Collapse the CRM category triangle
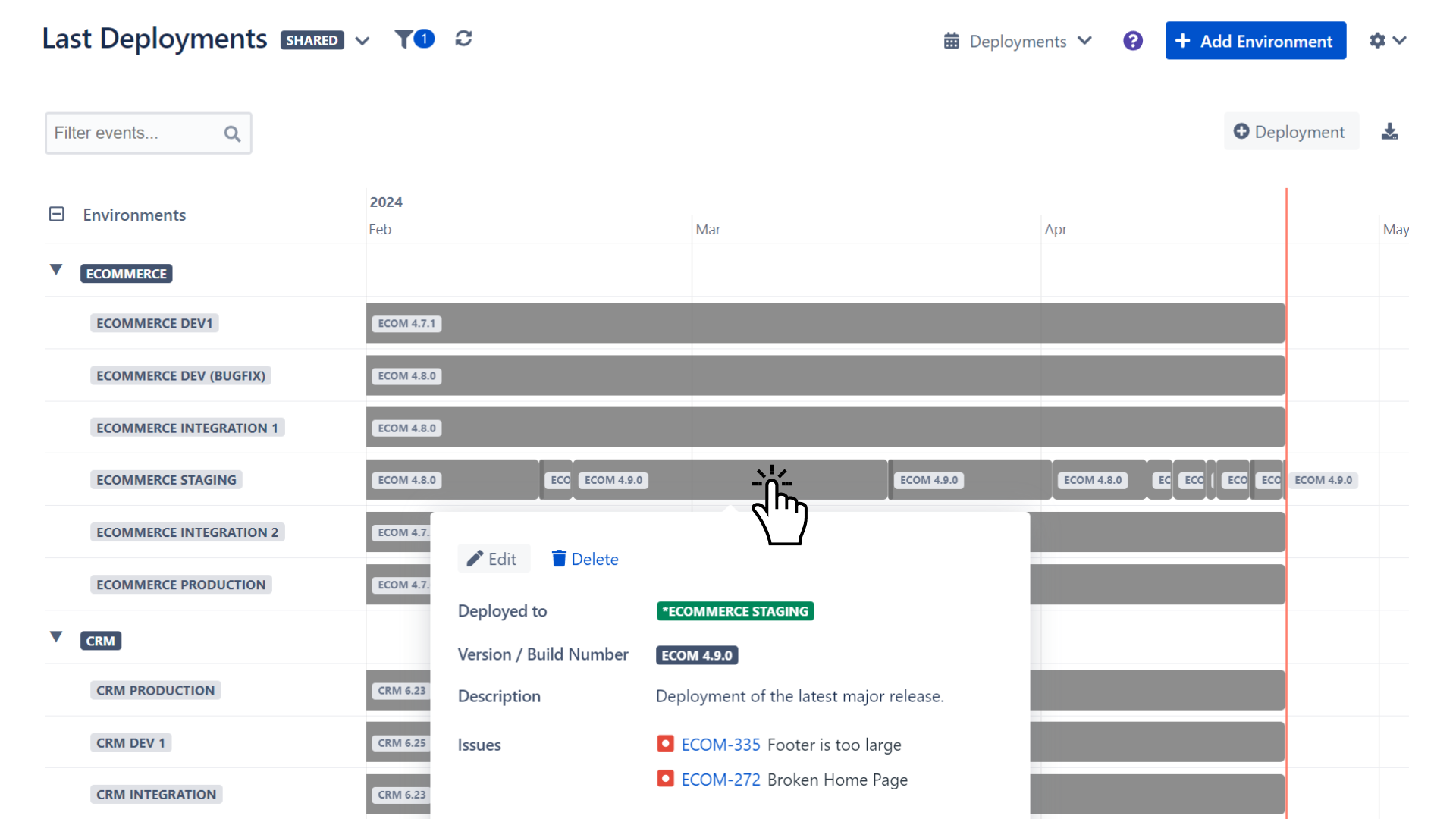The image size is (1456, 819). 56,637
